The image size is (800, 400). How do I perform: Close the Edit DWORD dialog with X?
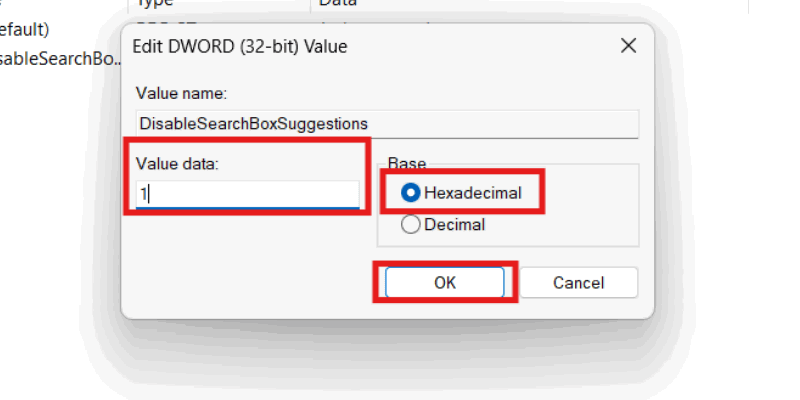pyautogui.click(x=628, y=46)
